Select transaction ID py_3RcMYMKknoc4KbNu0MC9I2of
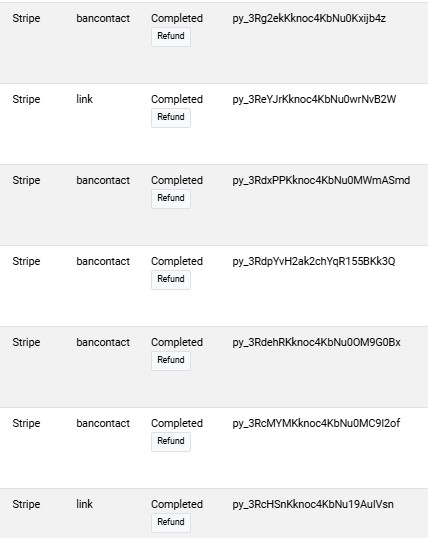 coord(316,423)
